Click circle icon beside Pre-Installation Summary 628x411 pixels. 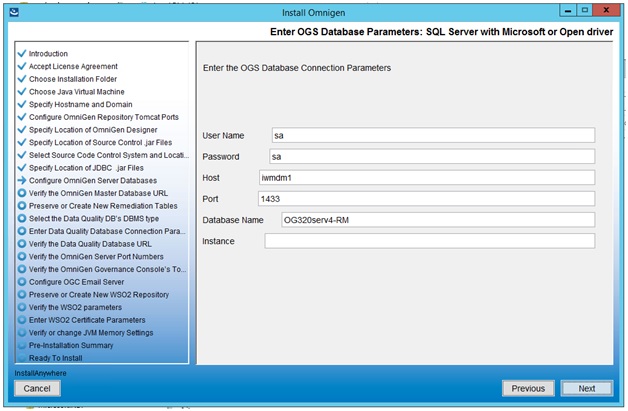[22, 345]
